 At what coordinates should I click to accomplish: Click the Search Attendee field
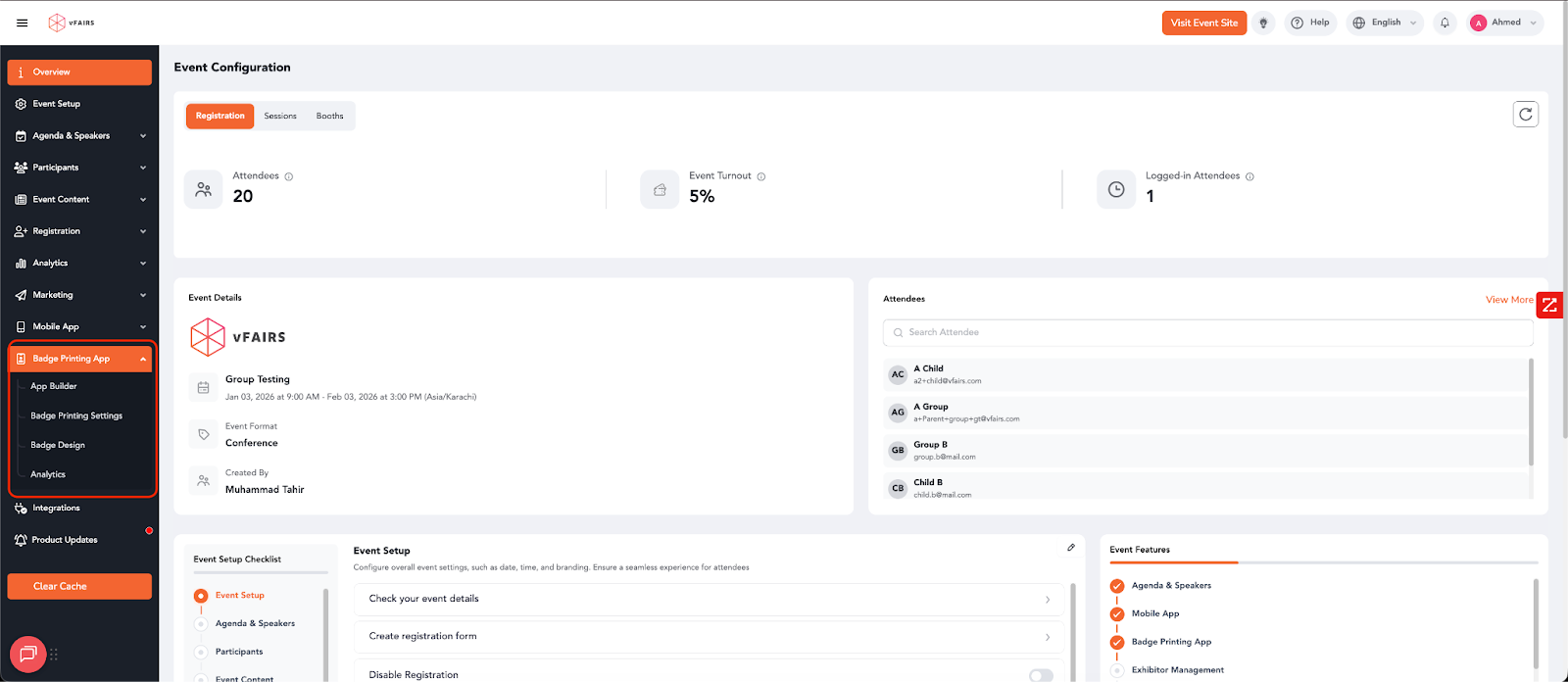click(1207, 332)
